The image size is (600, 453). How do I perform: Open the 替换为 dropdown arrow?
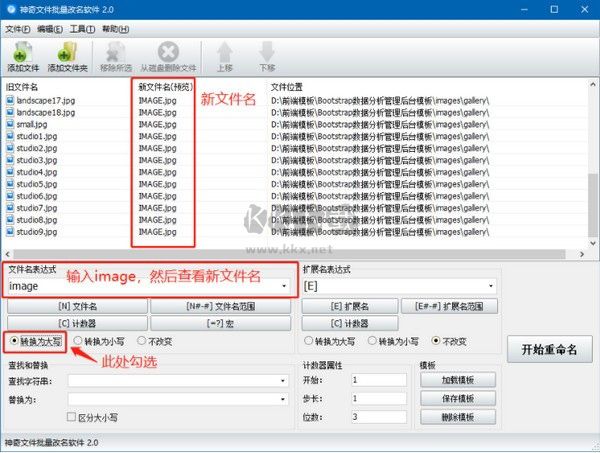(283, 399)
